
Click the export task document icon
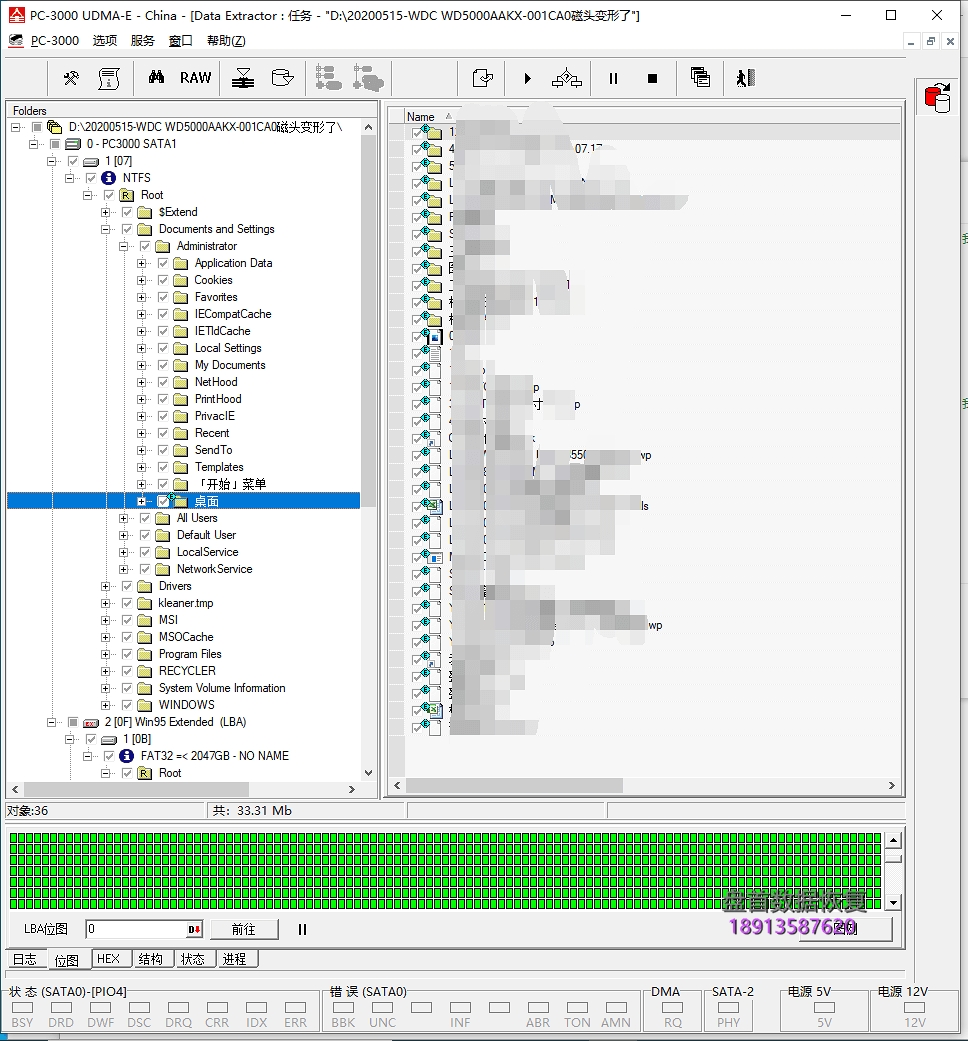(483, 78)
